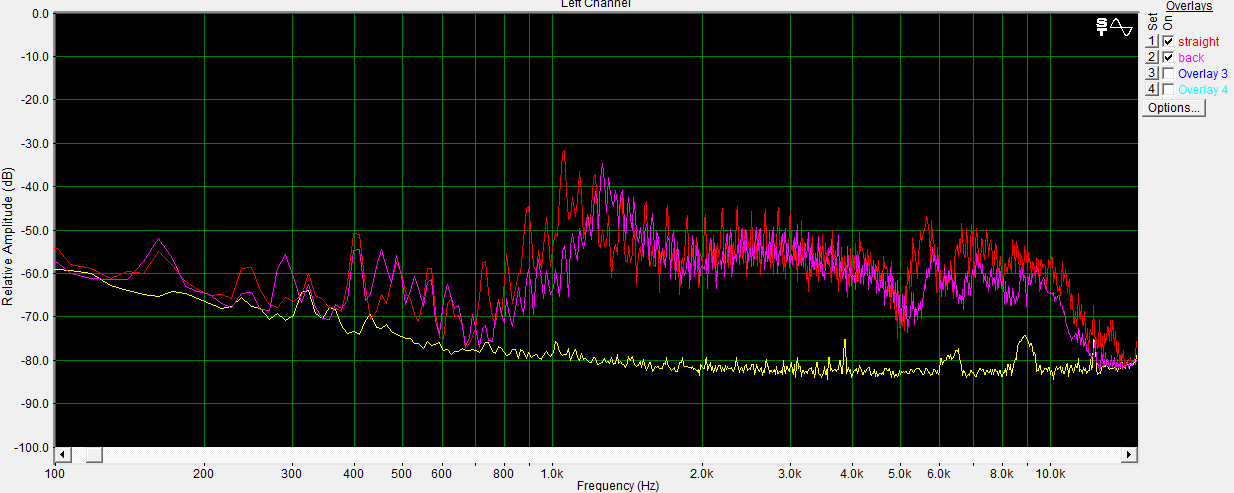Click the 'Set' column header
This screenshot has height=493, width=1234.
pyautogui.click(x=1152, y=20)
